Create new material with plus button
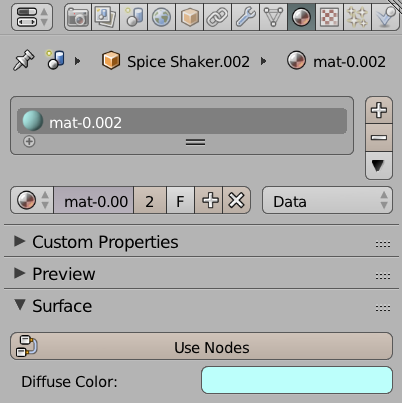This screenshot has width=402, height=403. coord(210,200)
